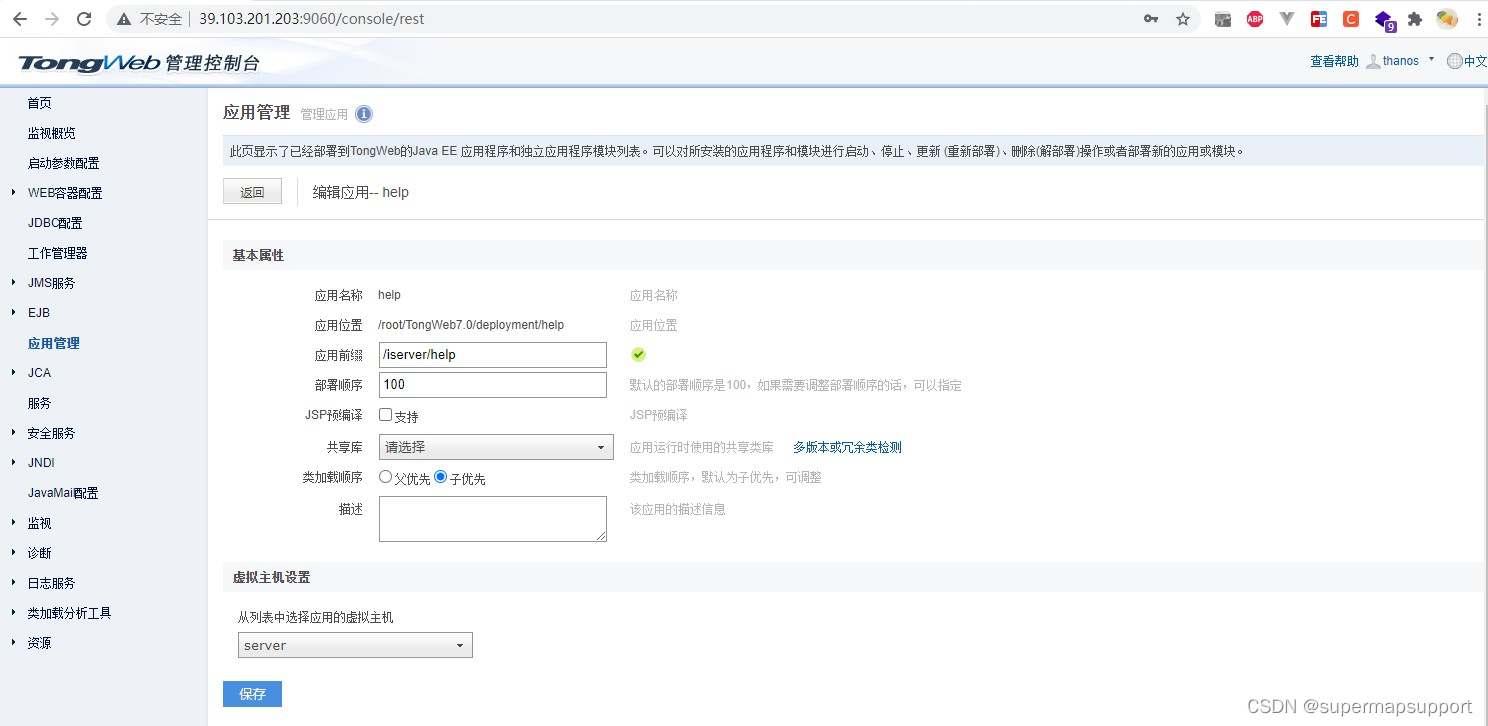Click the orange C extension icon
Image resolution: width=1488 pixels, height=726 pixels.
[1351, 19]
